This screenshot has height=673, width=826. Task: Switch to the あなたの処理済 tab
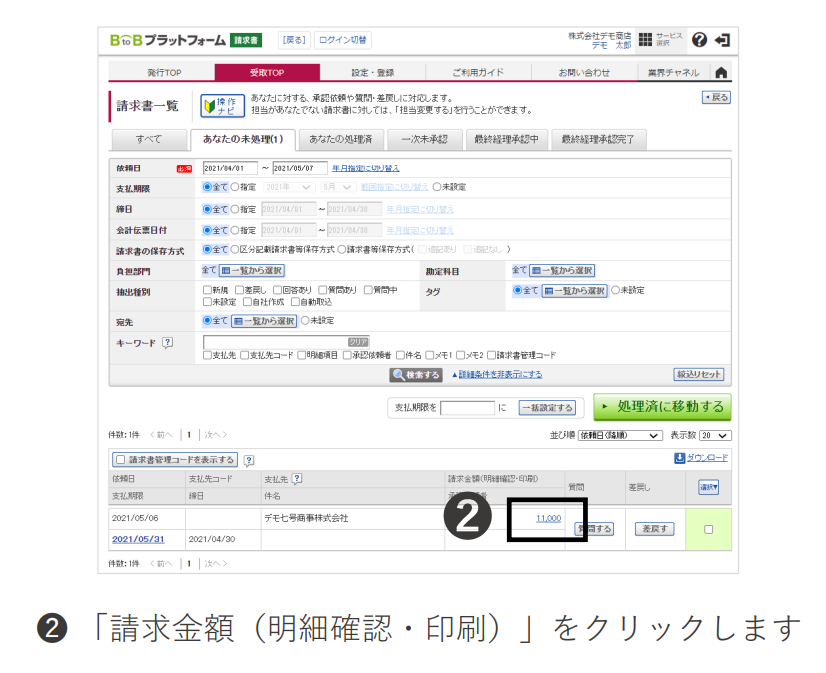[340, 139]
